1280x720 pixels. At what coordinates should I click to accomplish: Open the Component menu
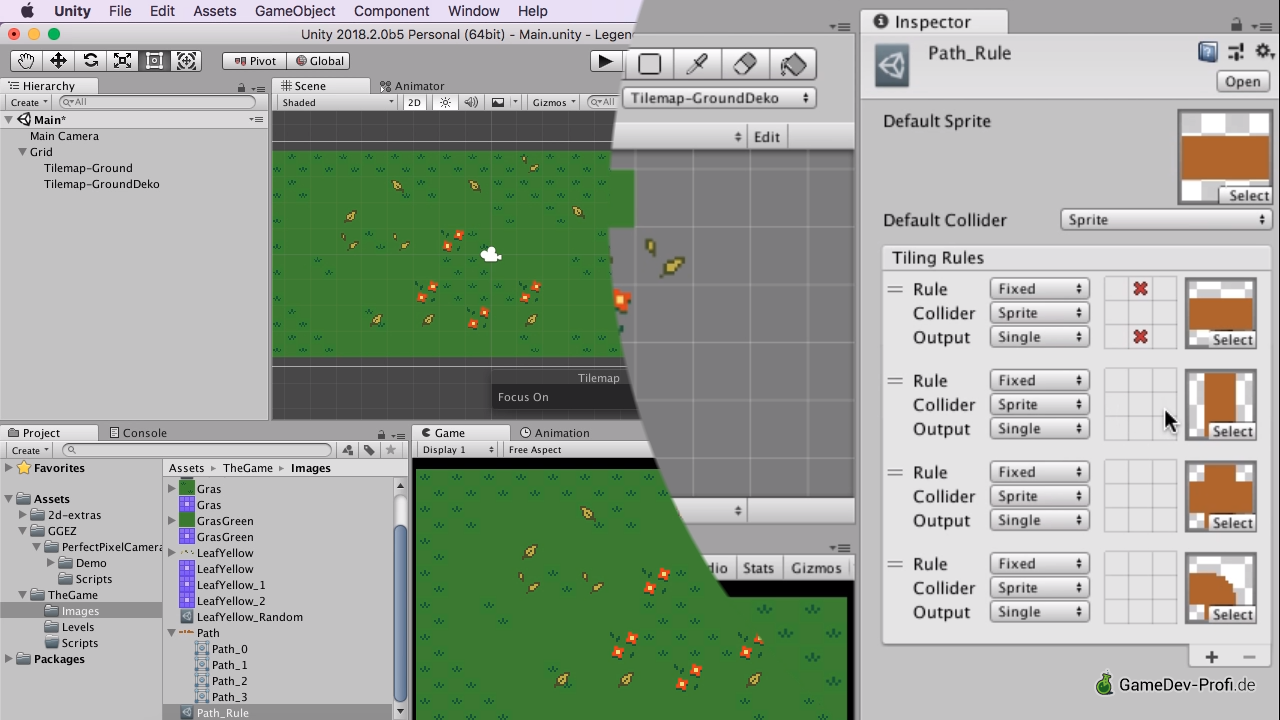pyautogui.click(x=392, y=11)
